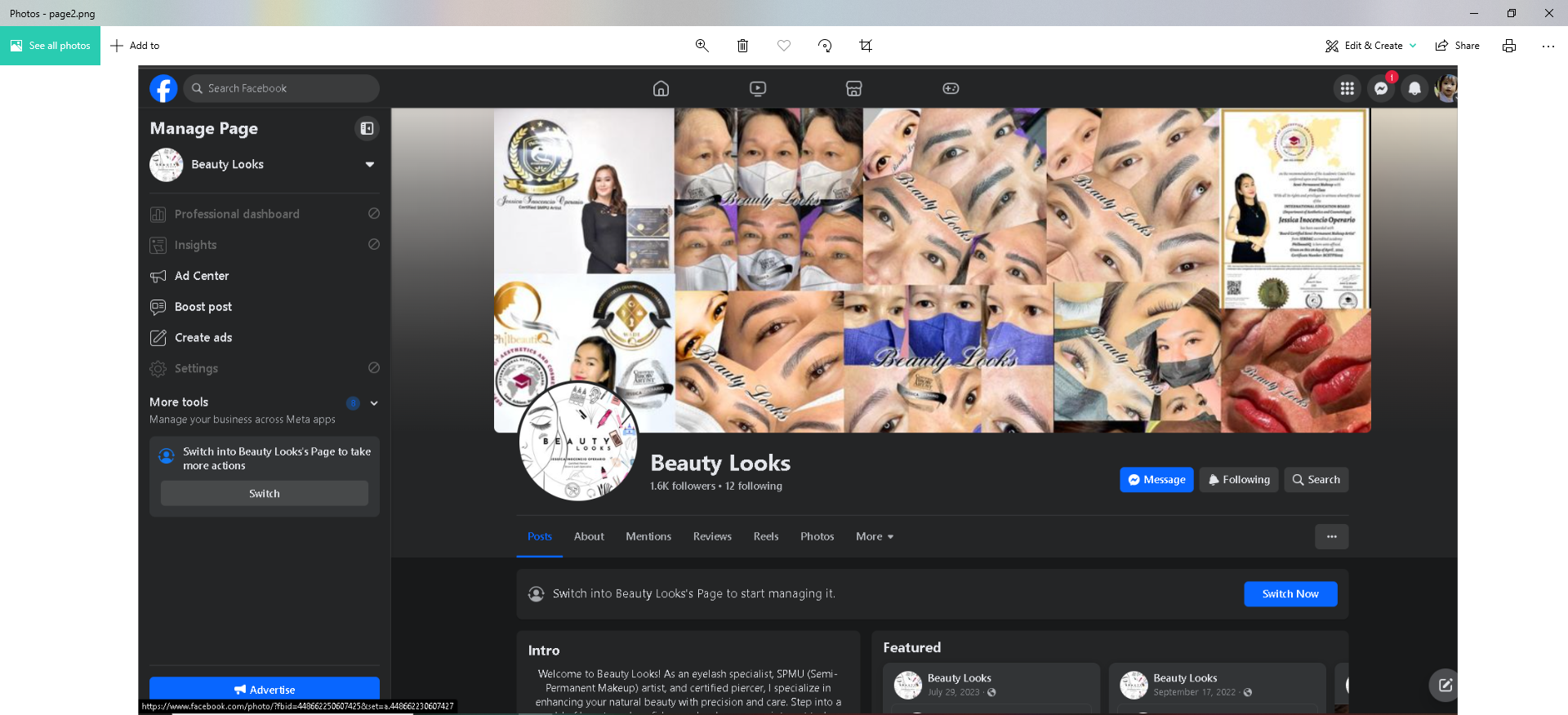Click the Boost post icon
Viewport: 1568px width, 715px height.
pyautogui.click(x=158, y=307)
